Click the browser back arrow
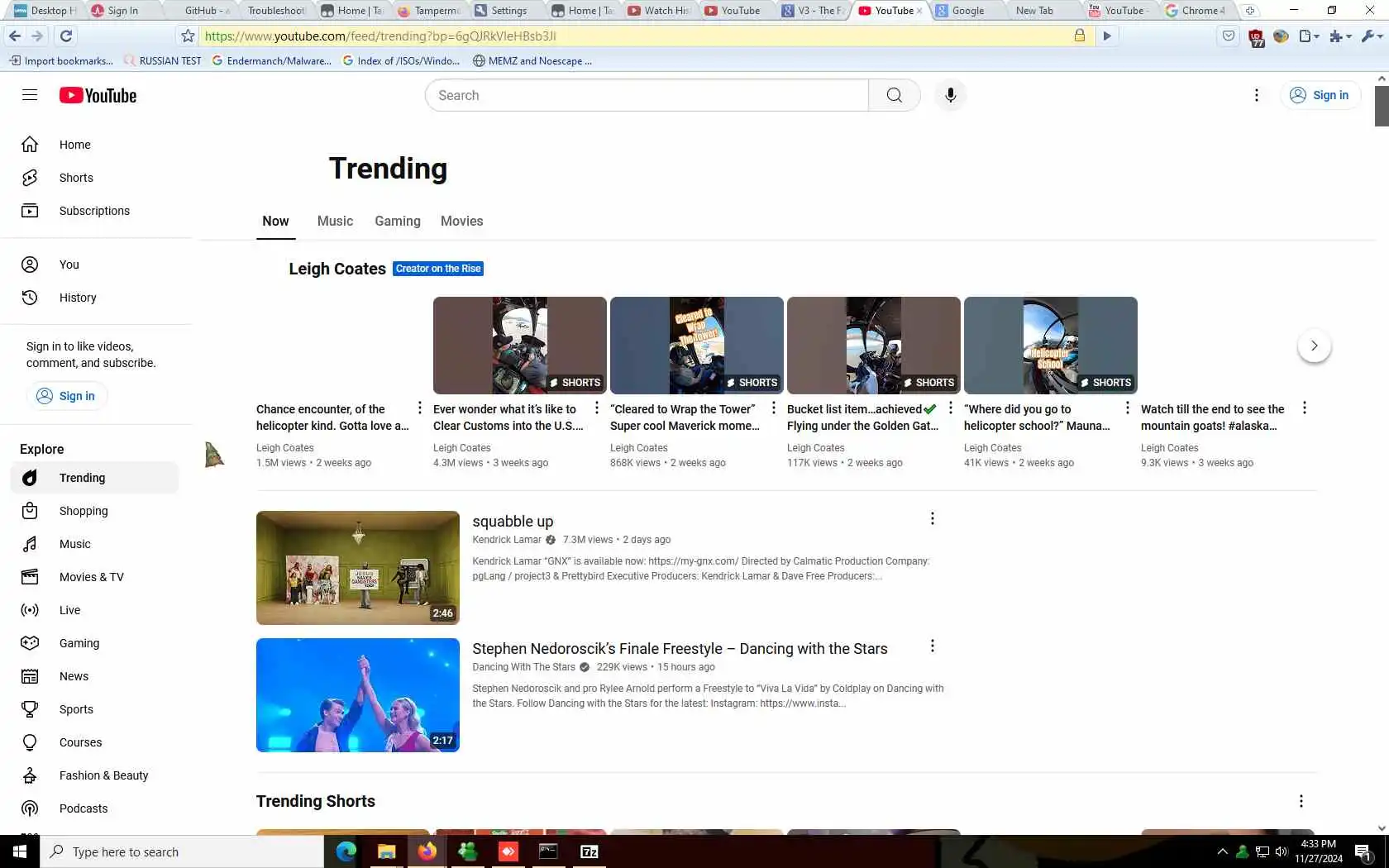Image resolution: width=1389 pixels, height=868 pixels. (x=14, y=36)
